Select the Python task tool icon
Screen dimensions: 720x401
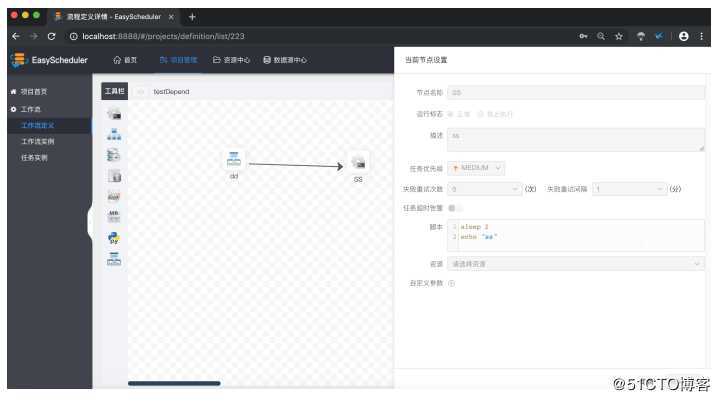114,237
